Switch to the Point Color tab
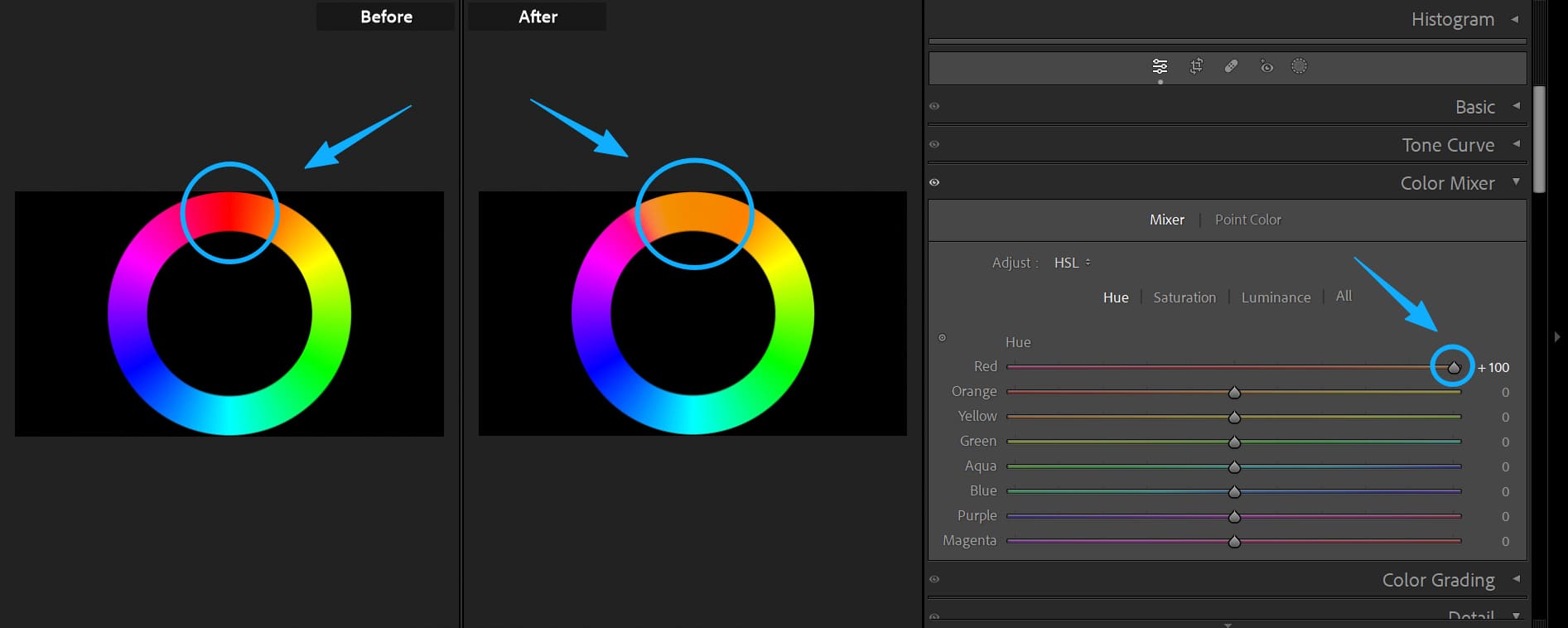The image size is (1568, 628). [1247, 220]
